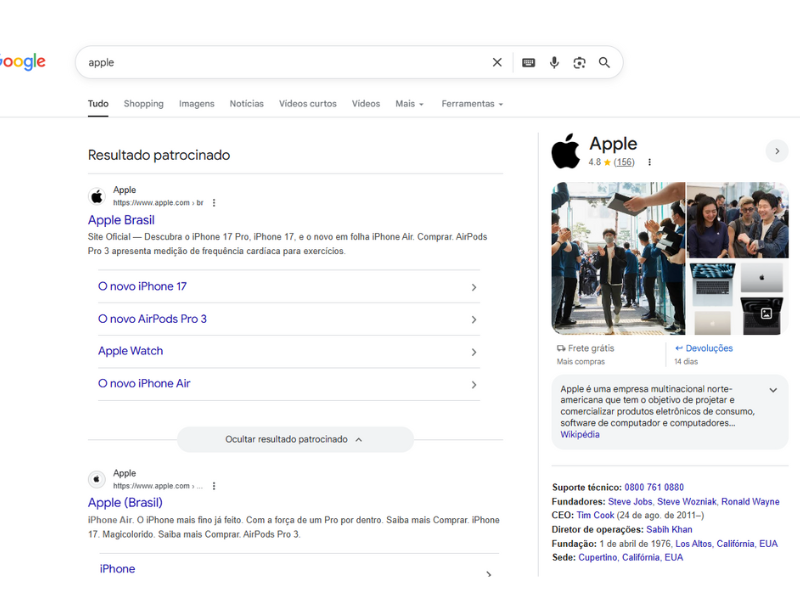Open more options for sponsored Apple result
The image size is (800, 600).
pos(214,203)
